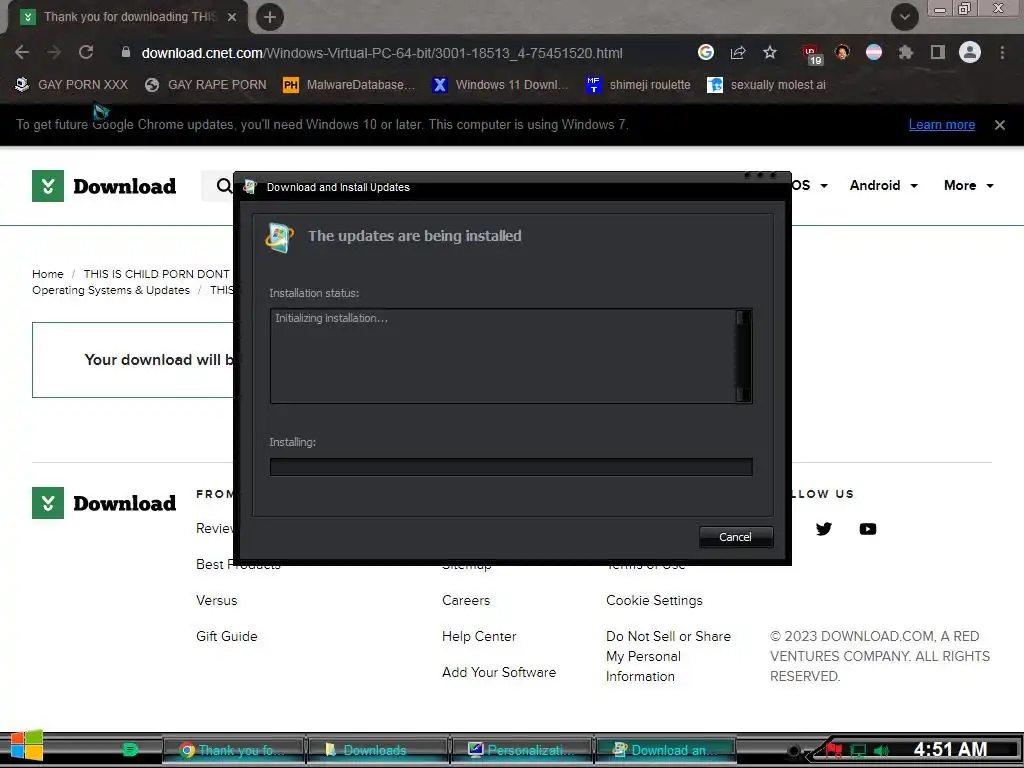This screenshot has height=768, width=1024.
Task: Cancel the update installation
Action: (x=736, y=537)
